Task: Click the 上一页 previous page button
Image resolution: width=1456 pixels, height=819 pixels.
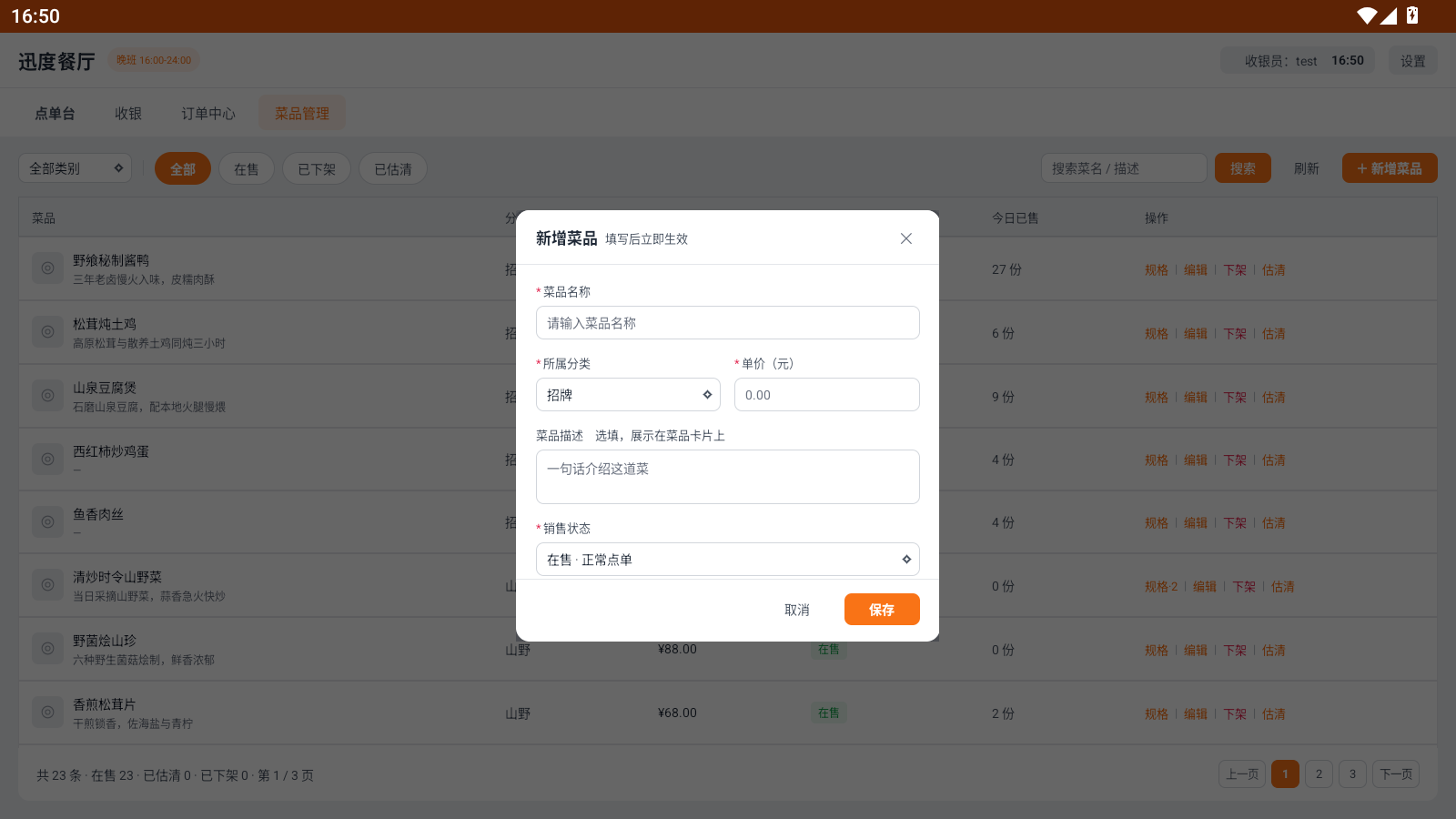Action: tap(1242, 774)
